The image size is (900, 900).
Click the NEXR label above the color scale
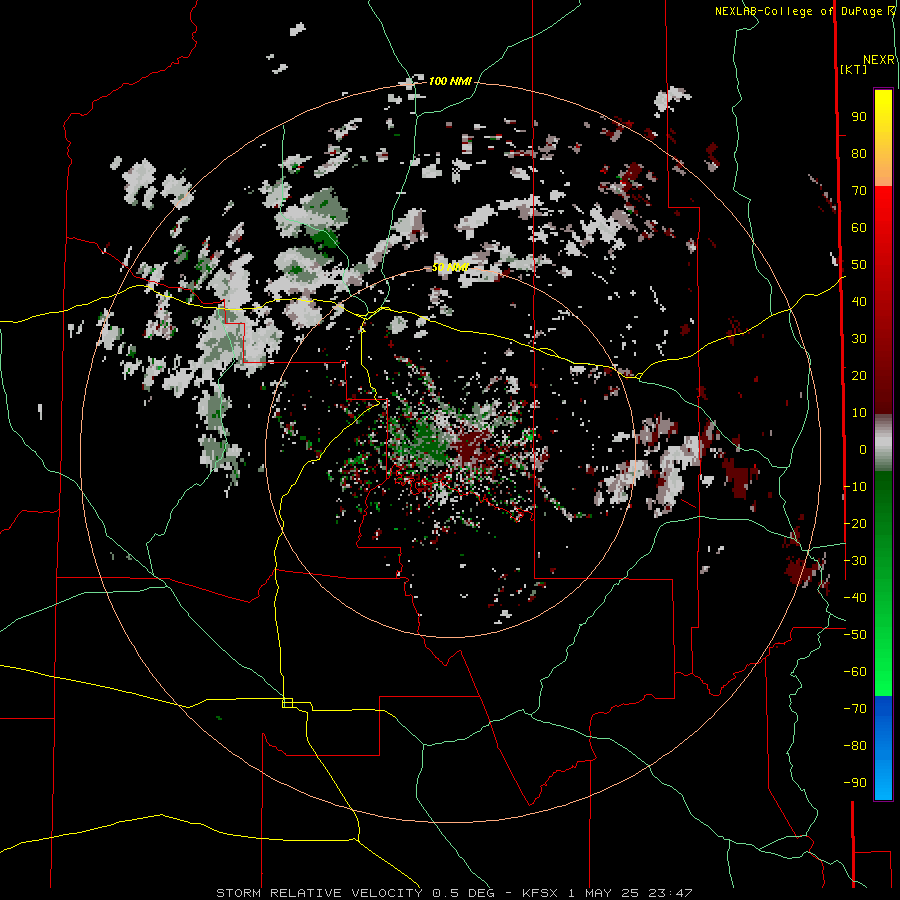[x=879, y=60]
